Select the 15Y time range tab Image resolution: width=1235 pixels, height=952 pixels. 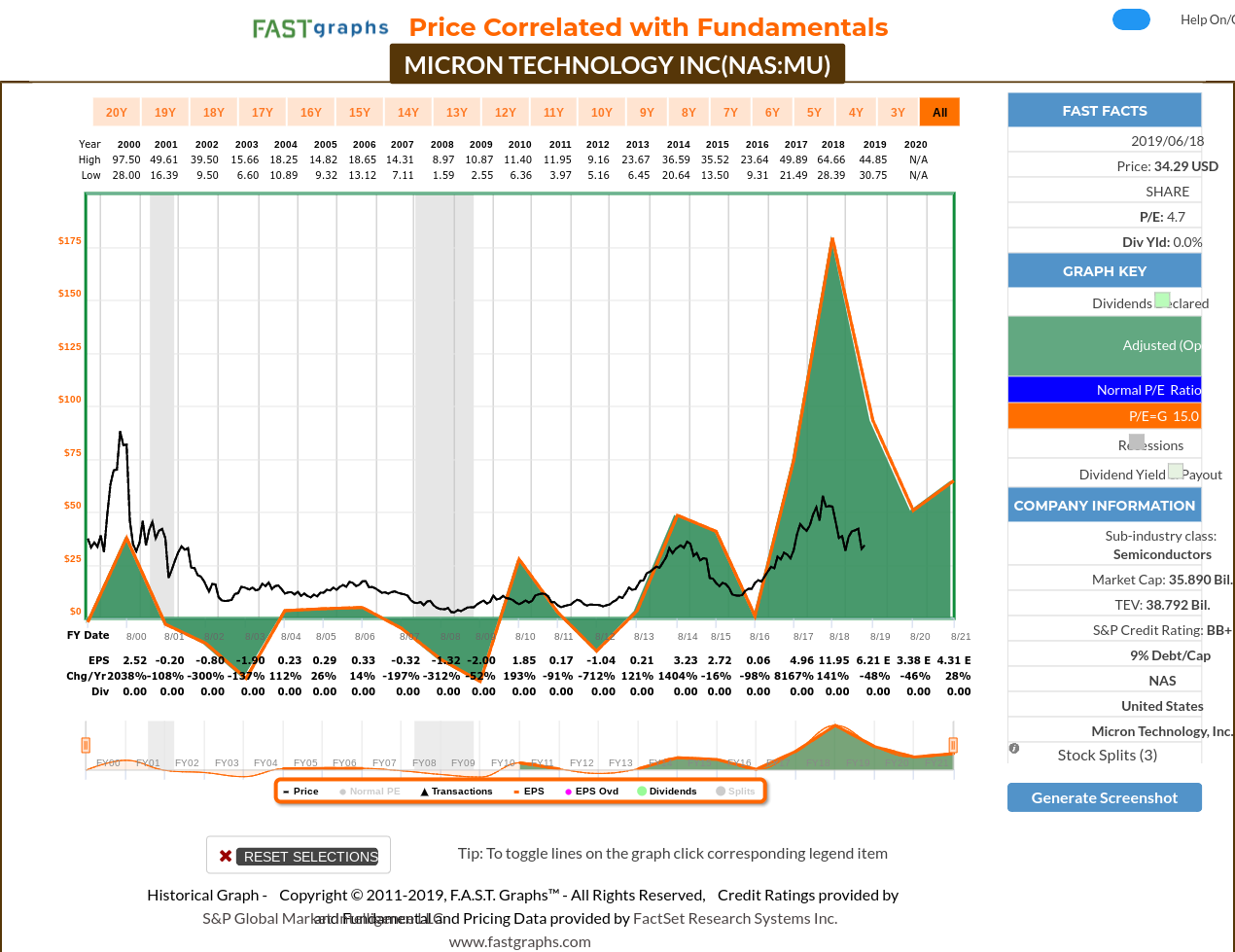[x=360, y=112]
